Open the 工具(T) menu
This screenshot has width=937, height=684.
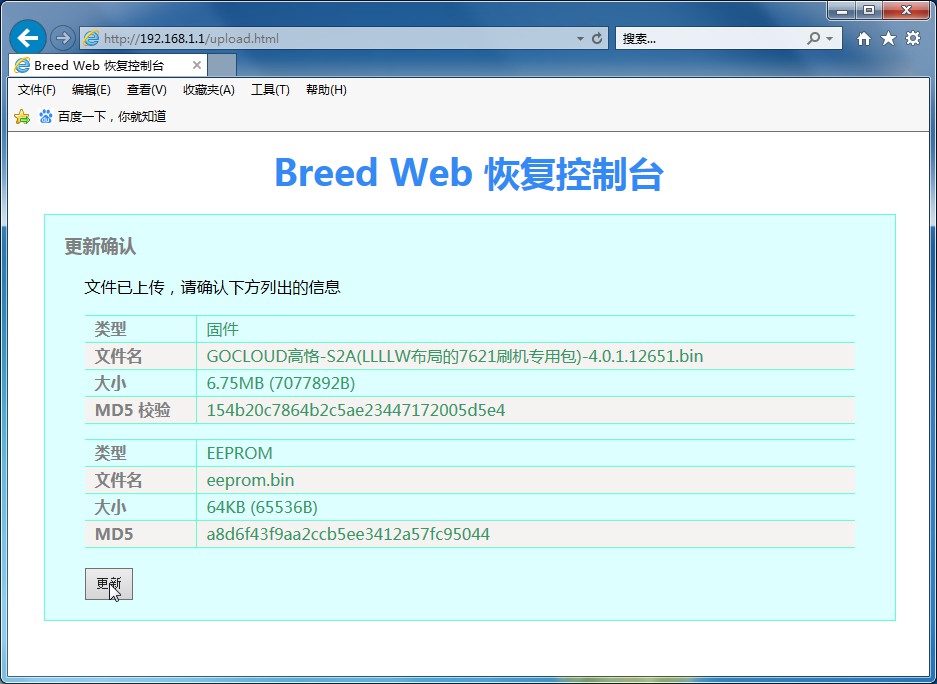[x=270, y=90]
